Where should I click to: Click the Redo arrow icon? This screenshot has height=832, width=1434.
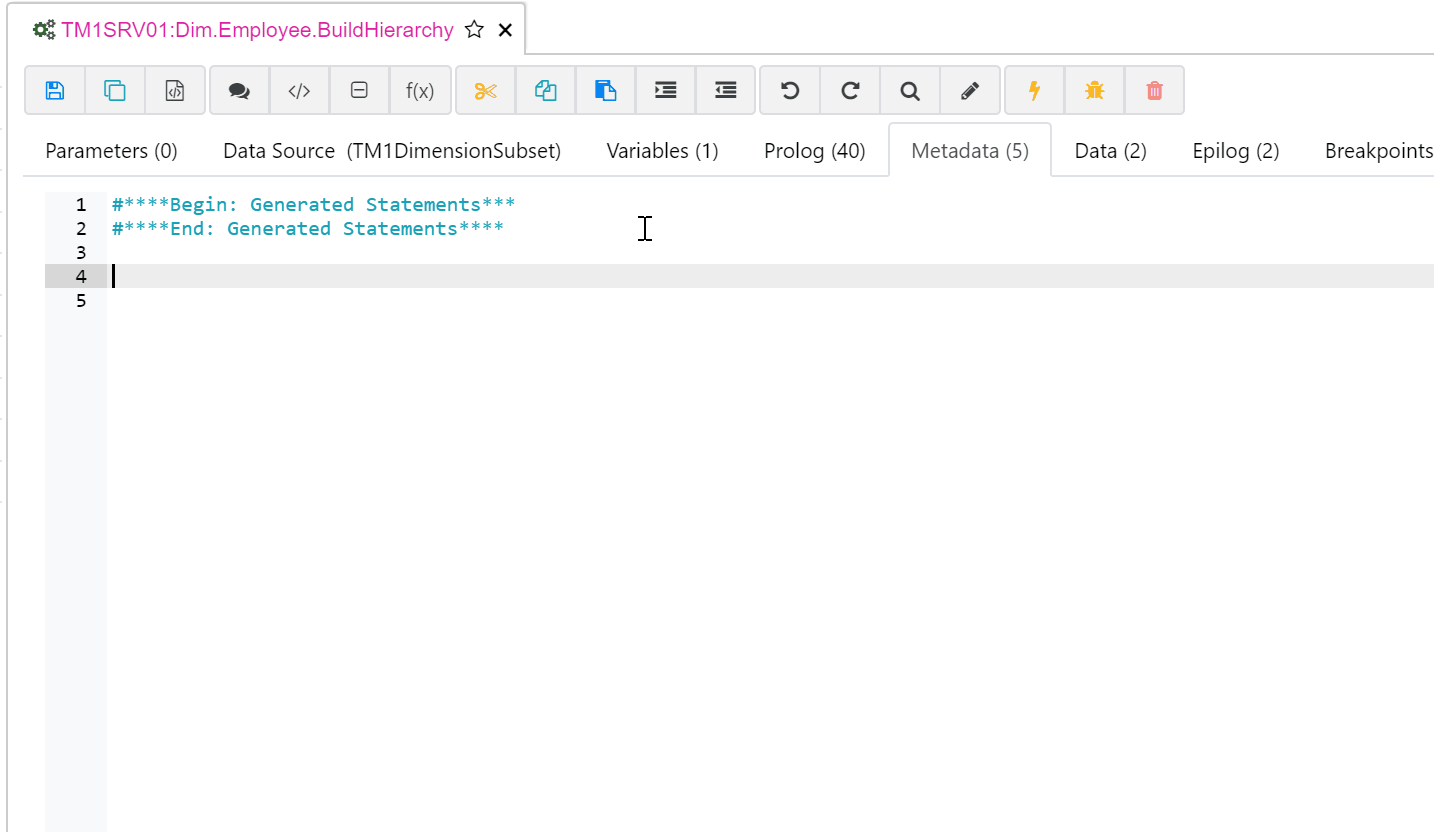coord(850,91)
